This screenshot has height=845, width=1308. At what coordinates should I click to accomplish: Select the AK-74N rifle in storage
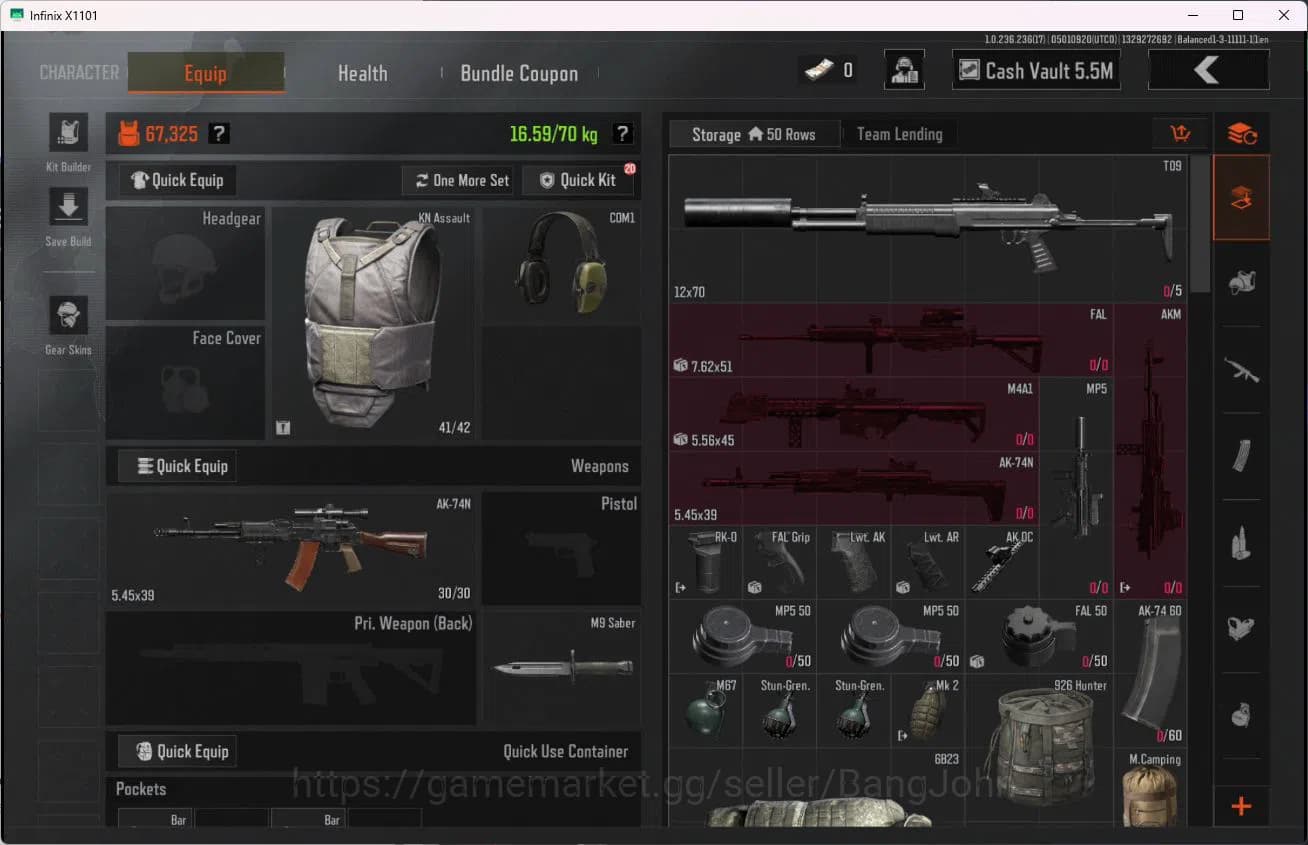pyautogui.click(x=854, y=488)
